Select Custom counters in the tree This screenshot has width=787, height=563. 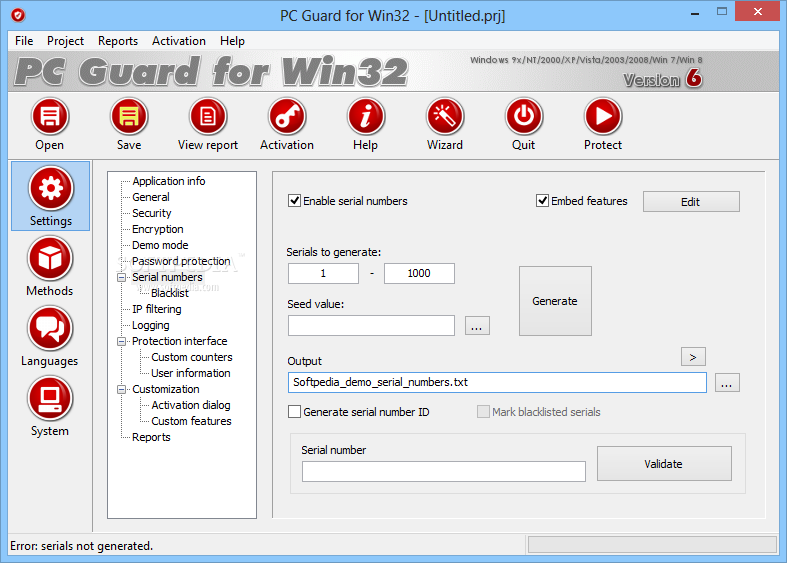point(192,357)
